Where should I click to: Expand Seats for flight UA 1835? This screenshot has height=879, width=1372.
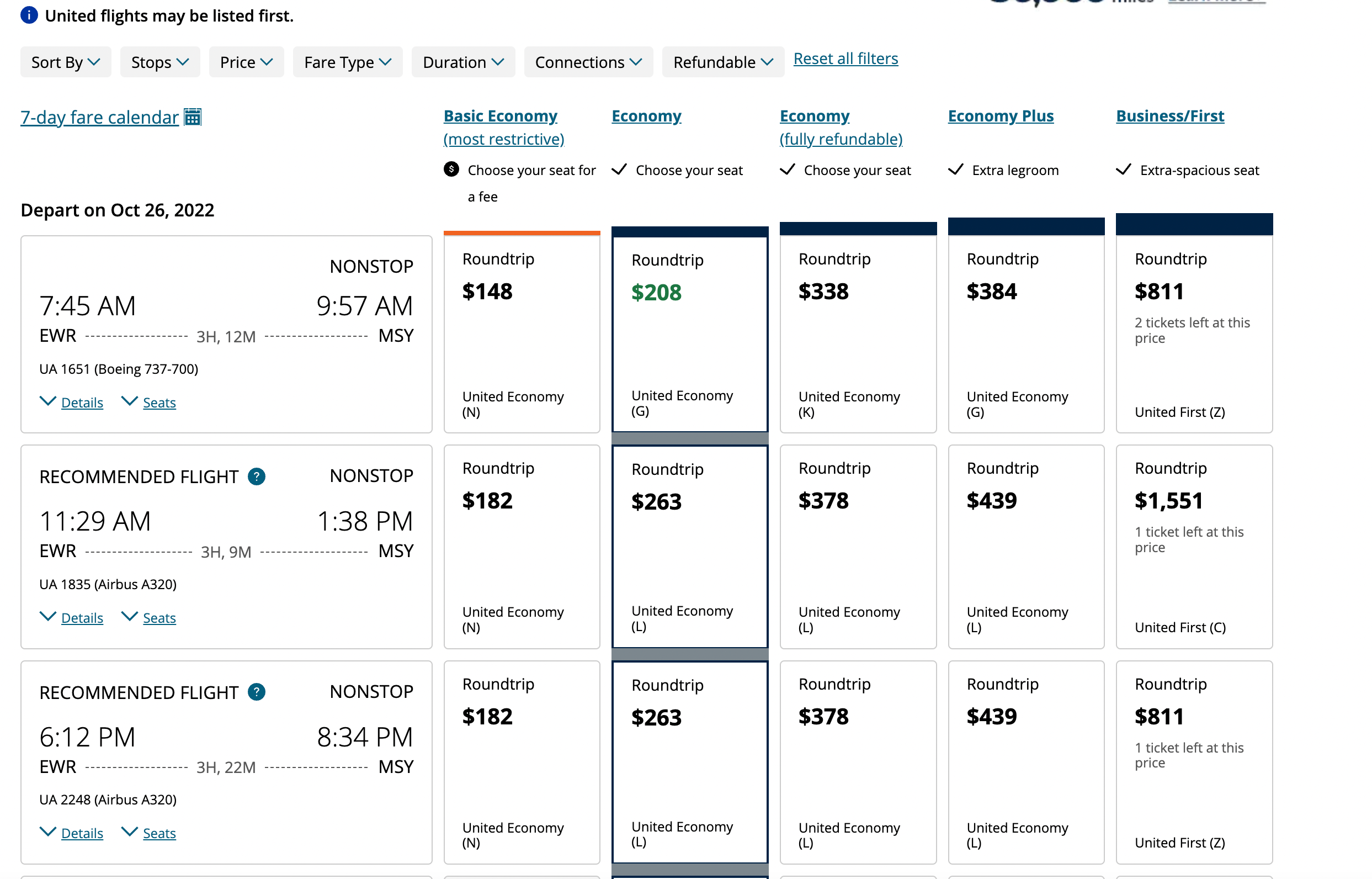click(x=158, y=618)
